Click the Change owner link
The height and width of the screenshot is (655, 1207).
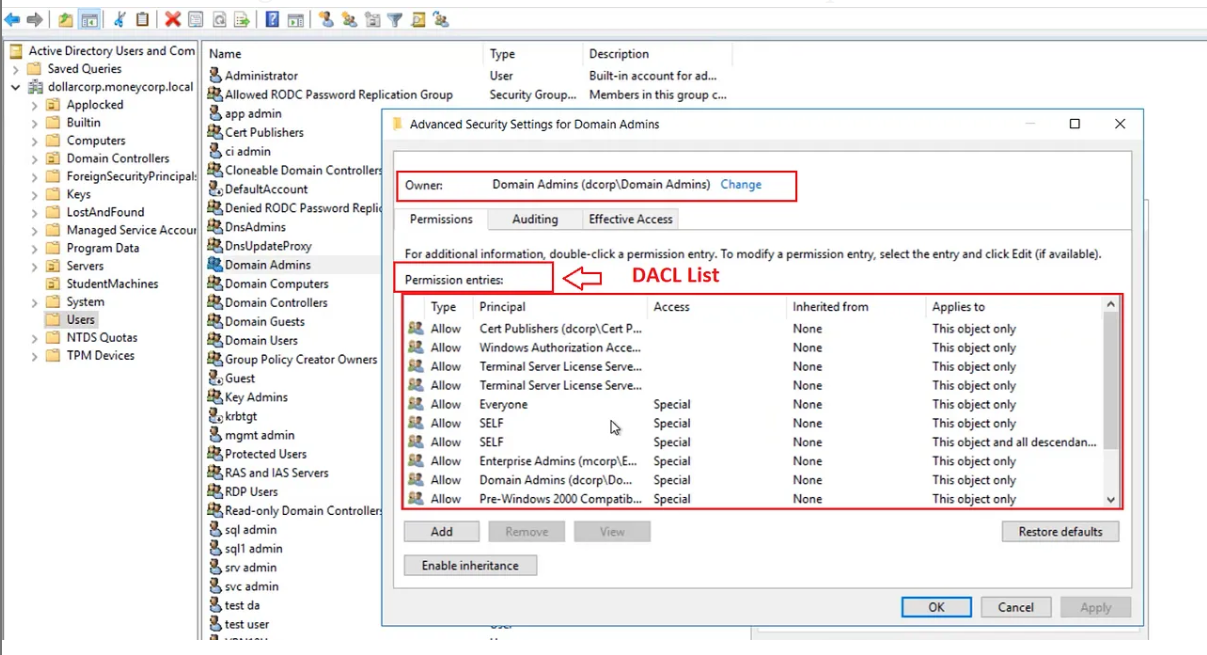point(741,185)
